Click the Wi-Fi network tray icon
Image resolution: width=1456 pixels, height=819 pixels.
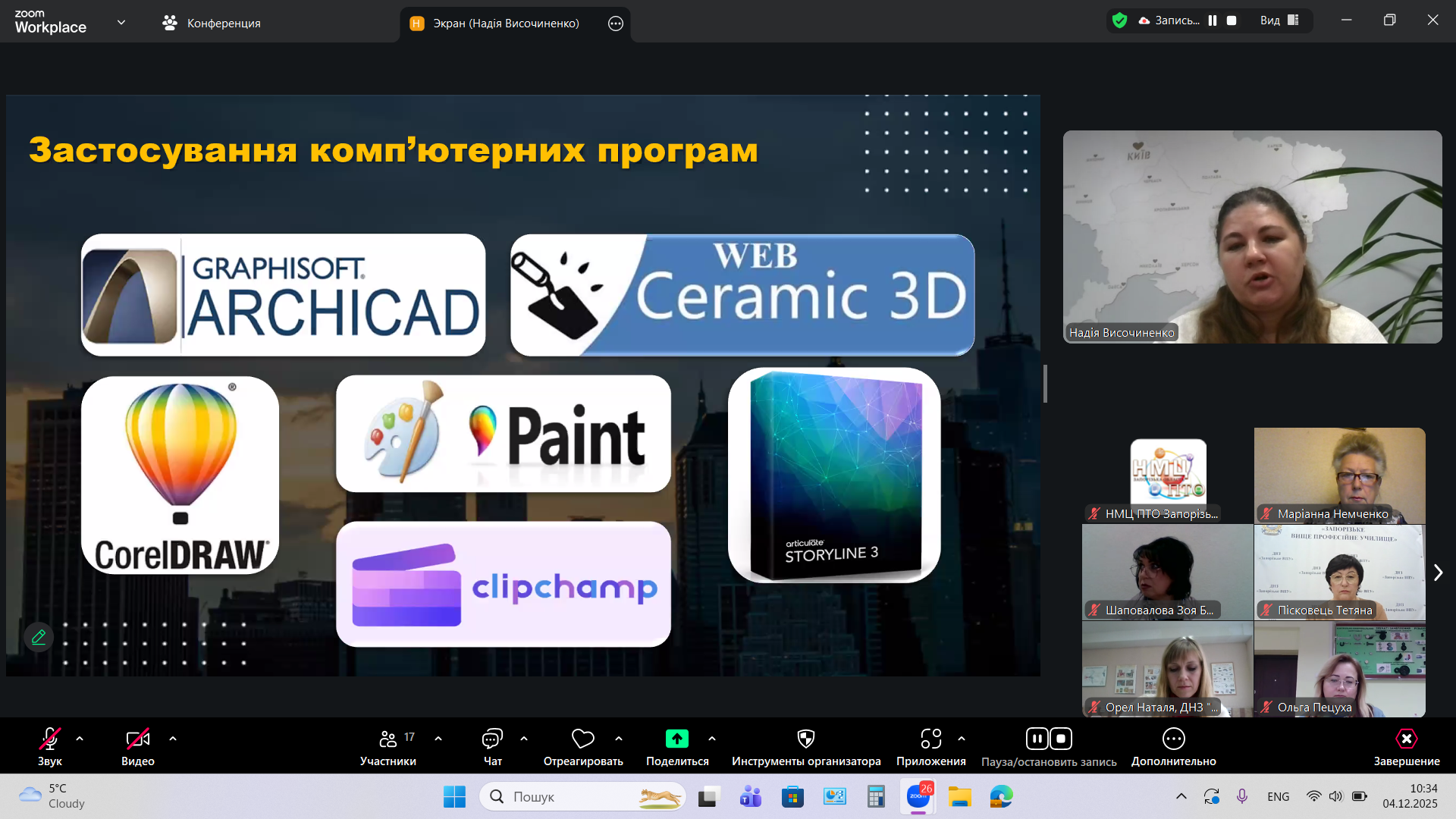pos(1313,796)
